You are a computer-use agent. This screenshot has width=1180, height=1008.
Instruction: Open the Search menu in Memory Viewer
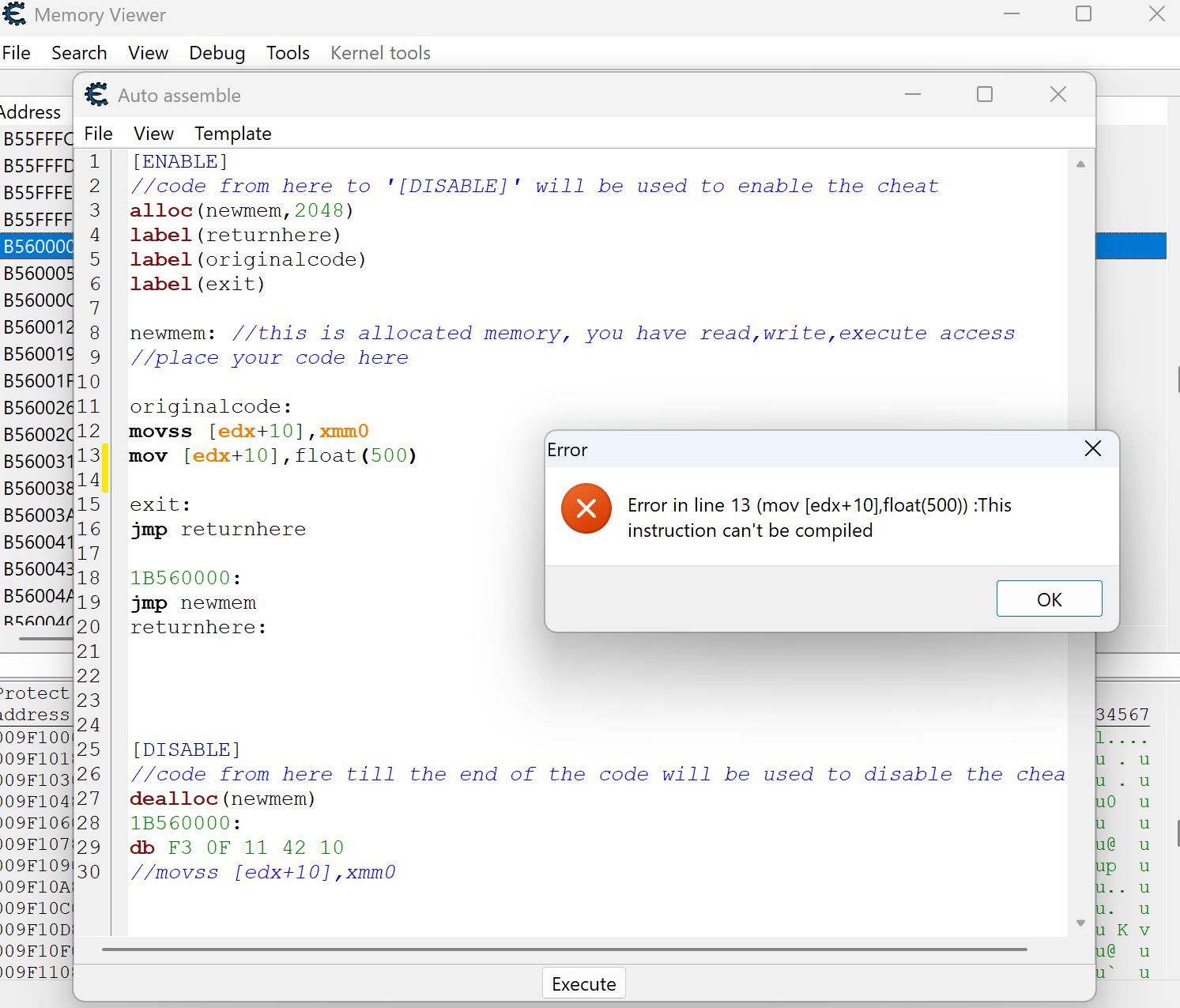79,53
